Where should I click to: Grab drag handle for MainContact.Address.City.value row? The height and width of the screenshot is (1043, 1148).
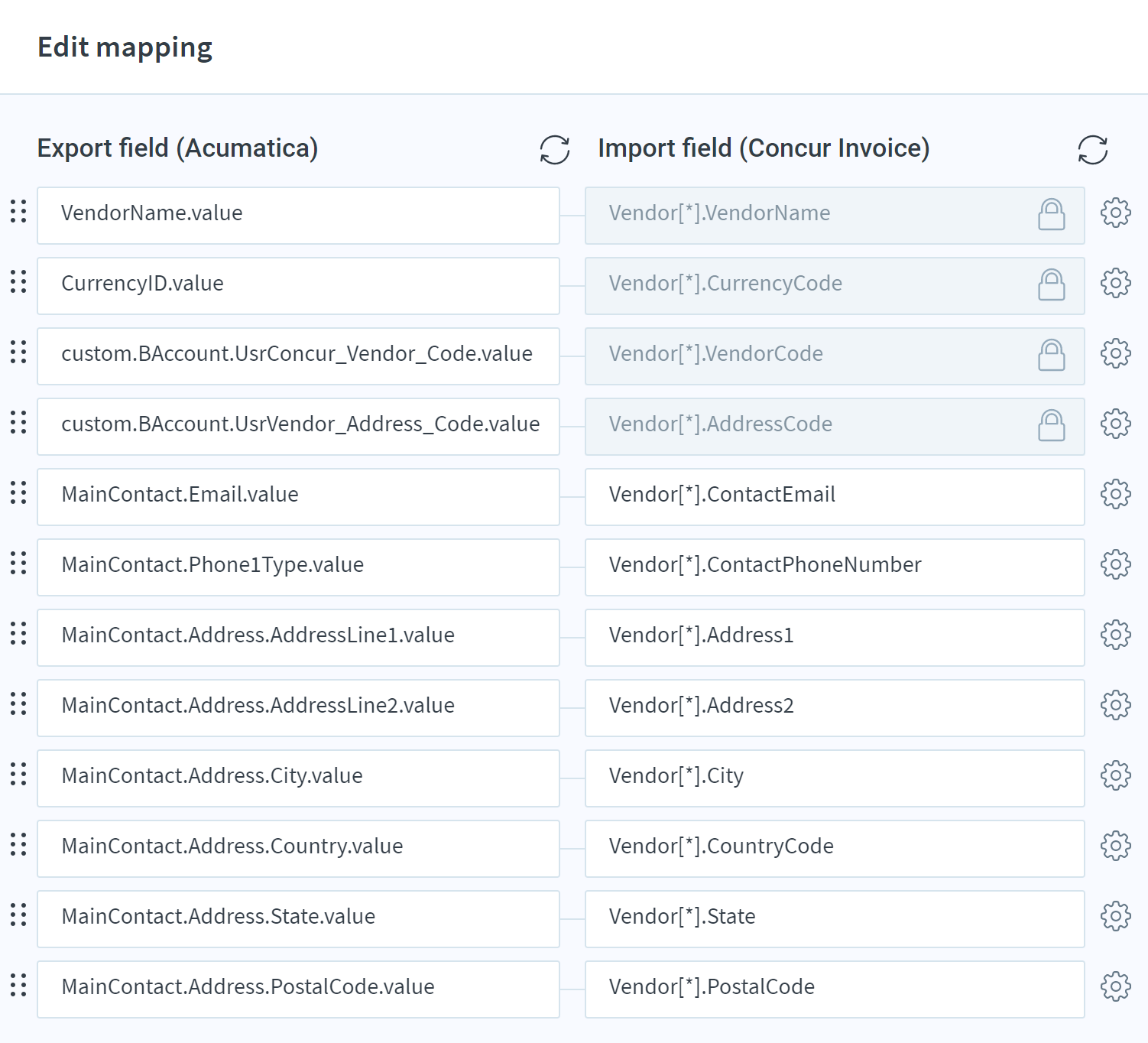[18, 774]
